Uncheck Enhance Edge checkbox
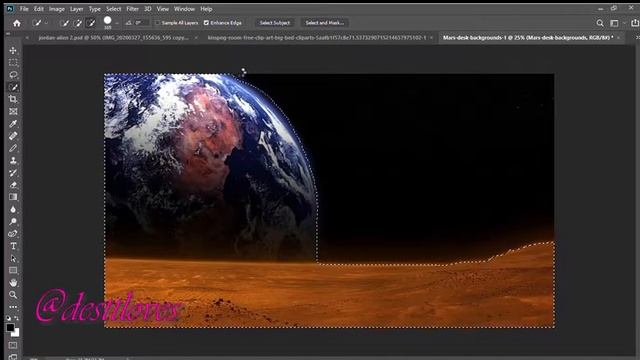This screenshot has width=640, height=360. (x=206, y=23)
